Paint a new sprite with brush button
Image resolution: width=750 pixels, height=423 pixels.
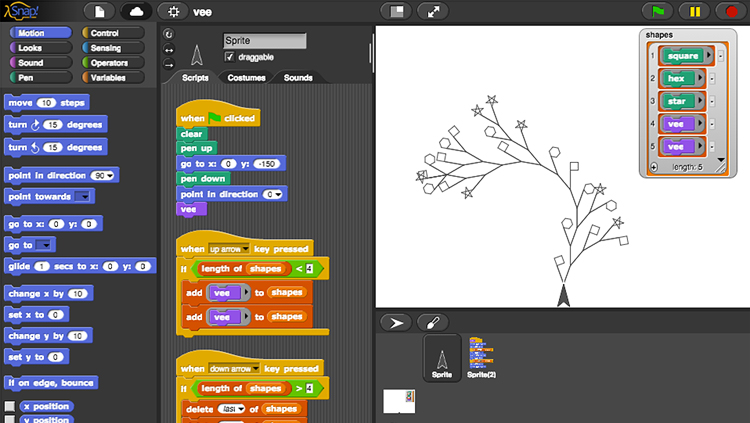click(433, 323)
